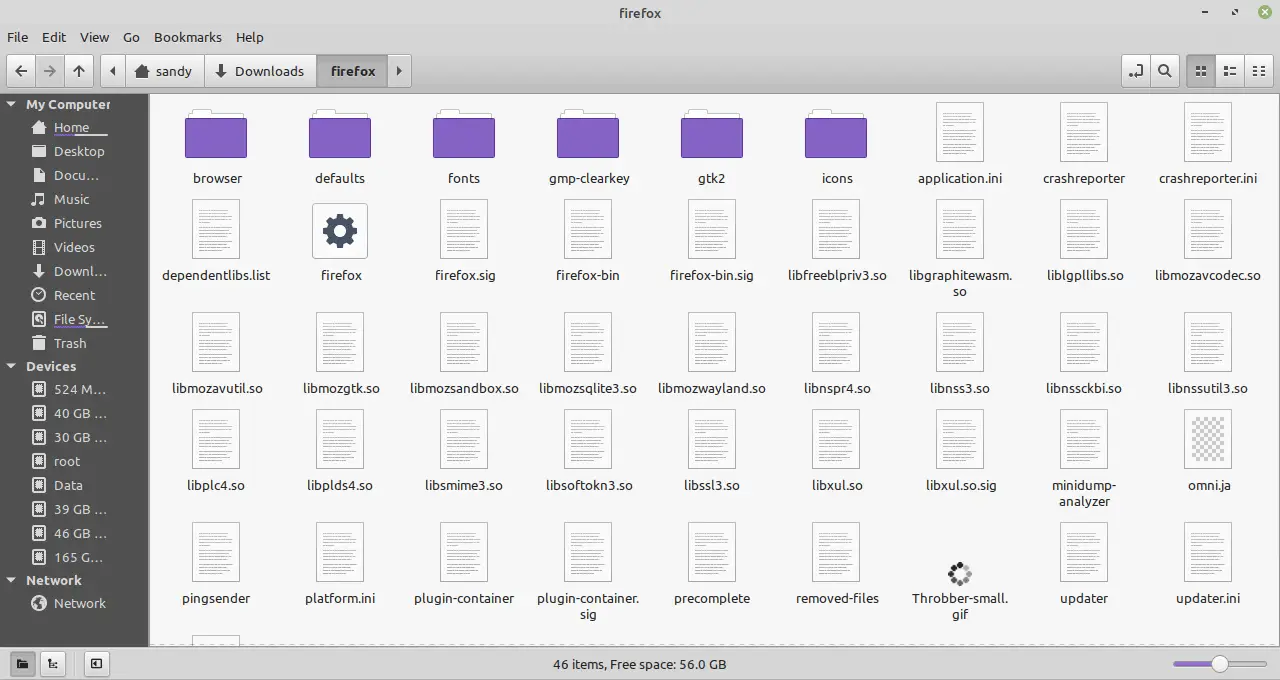This screenshot has width=1280, height=680.
Task: Open the Throbber-small.gif file
Action: pyautogui.click(x=959, y=574)
